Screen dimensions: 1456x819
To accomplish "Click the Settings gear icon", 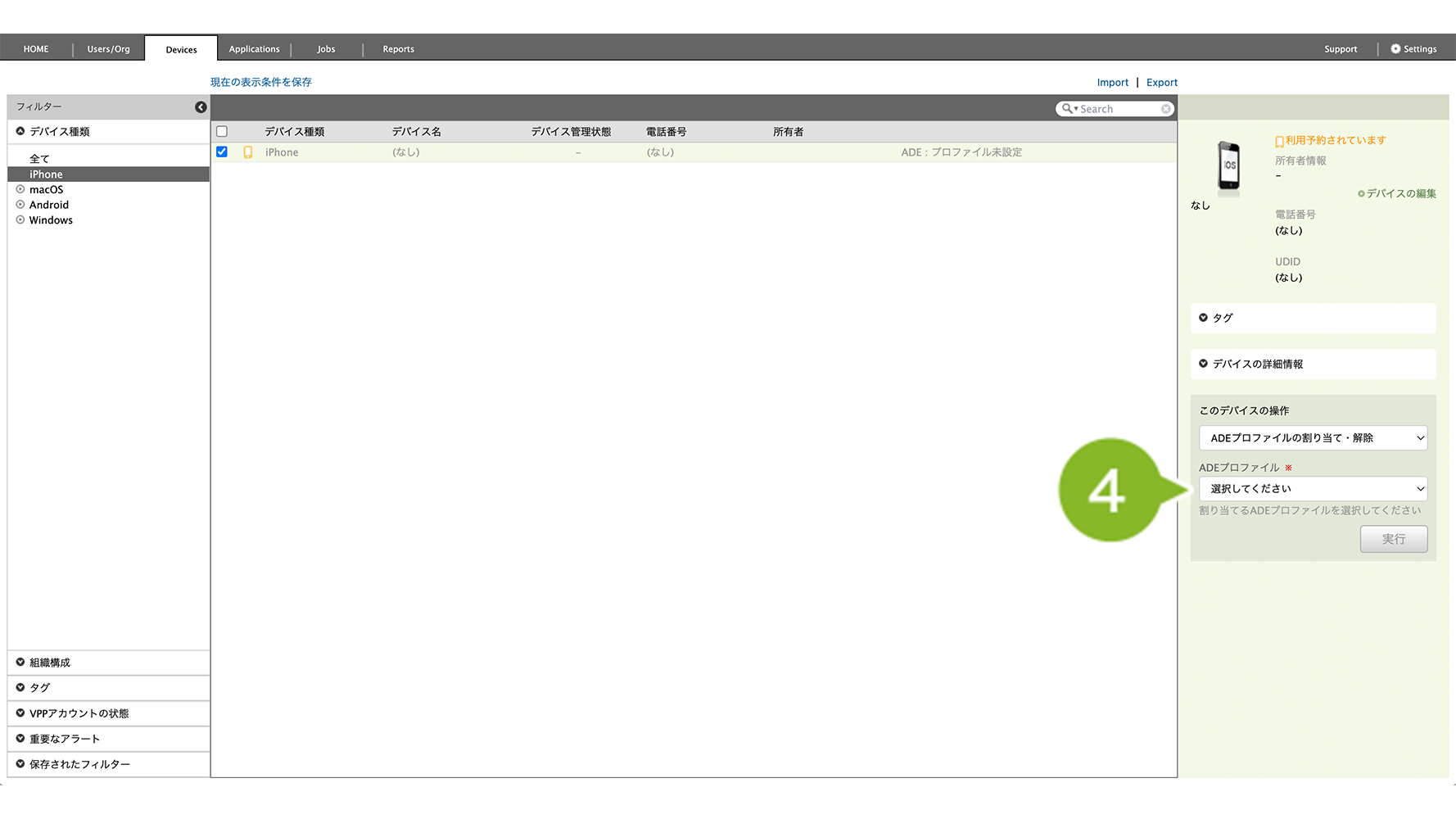I will tap(1395, 49).
